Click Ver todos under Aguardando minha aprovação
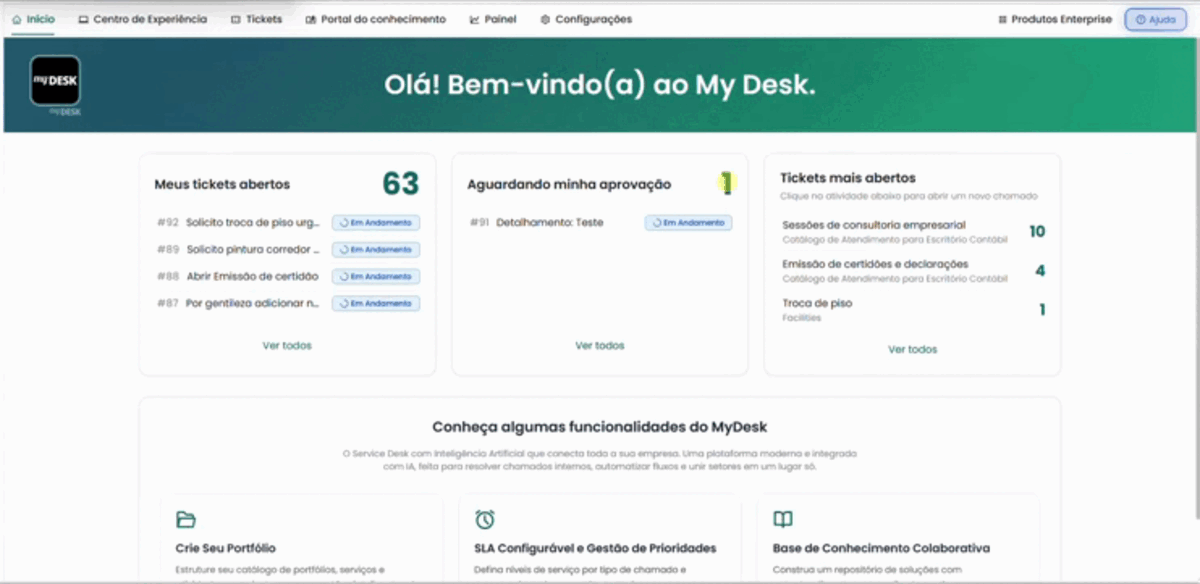This screenshot has width=1200, height=584. point(600,345)
